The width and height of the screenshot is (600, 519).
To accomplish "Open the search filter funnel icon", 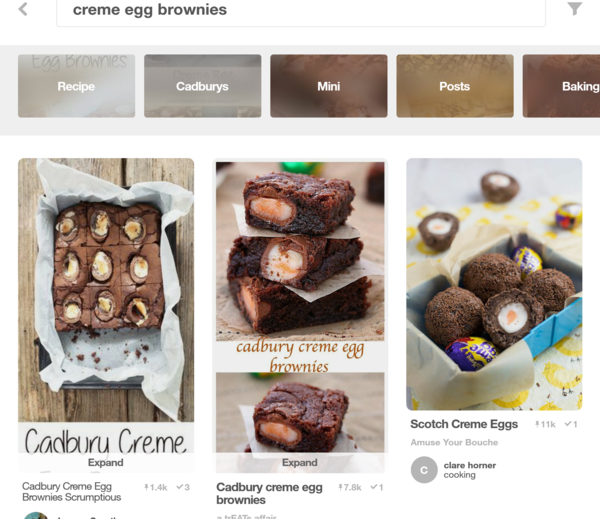I will coord(574,8).
